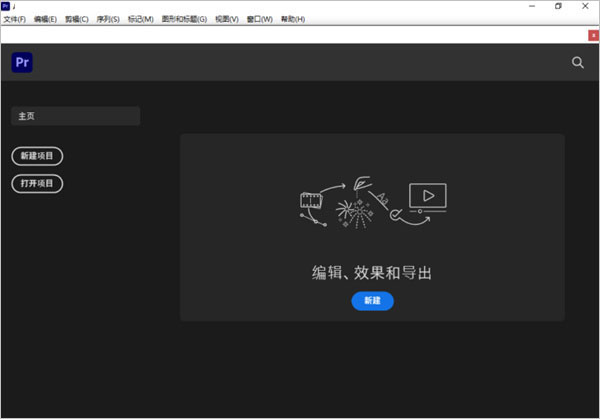Open the 帮助(H) menu
Image resolution: width=600 pixels, height=419 pixels.
point(294,19)
